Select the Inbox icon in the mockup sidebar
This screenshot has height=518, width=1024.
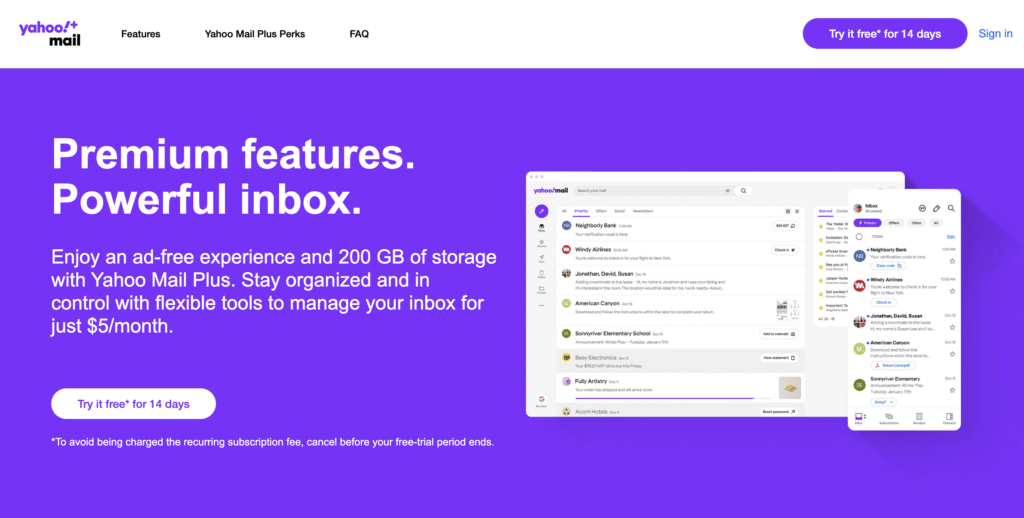point(541,227)
